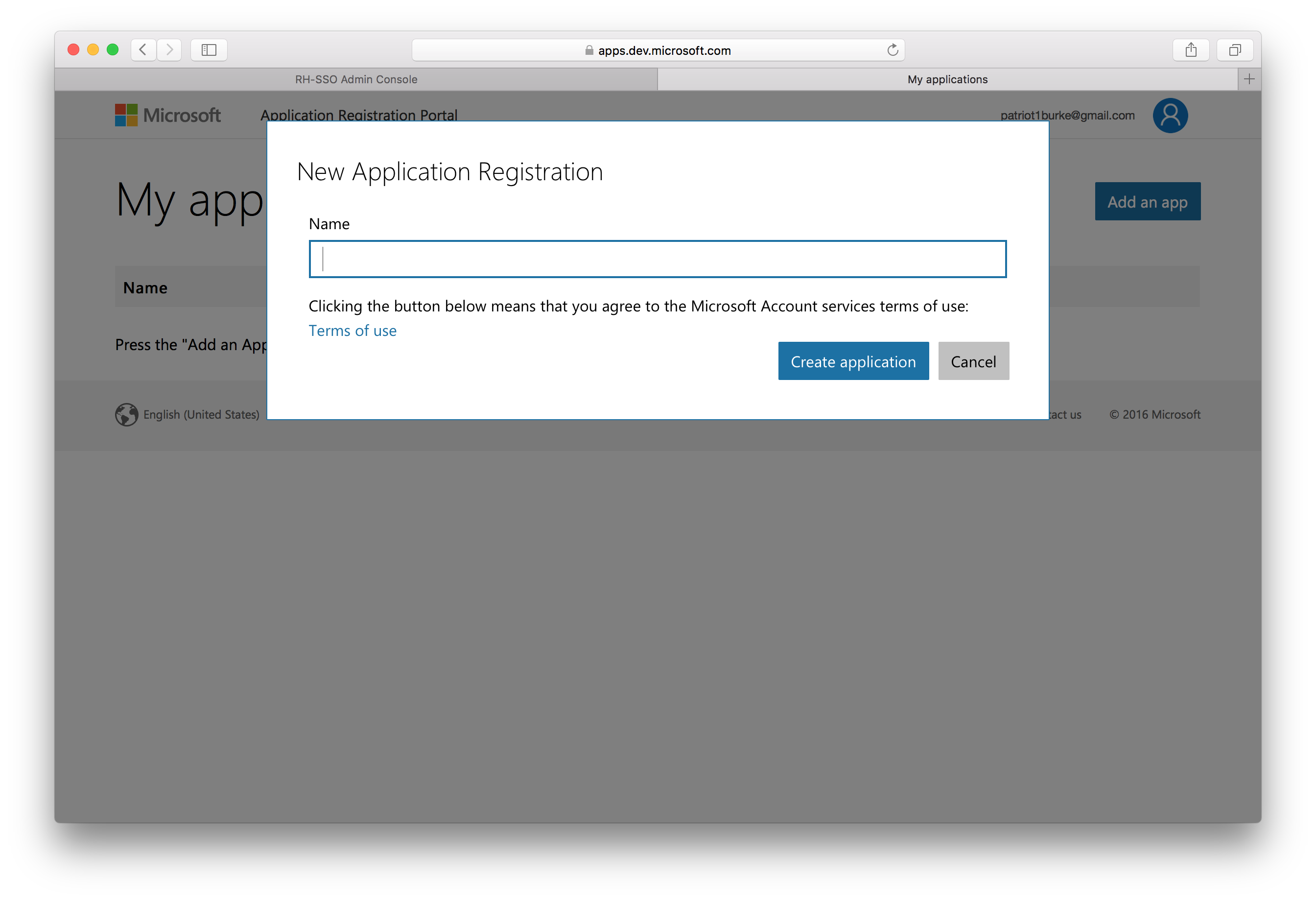The height and width of the screenshot is (901, 1316).
Task: Click the Terms of use link
Action: (x=352, y=329)
